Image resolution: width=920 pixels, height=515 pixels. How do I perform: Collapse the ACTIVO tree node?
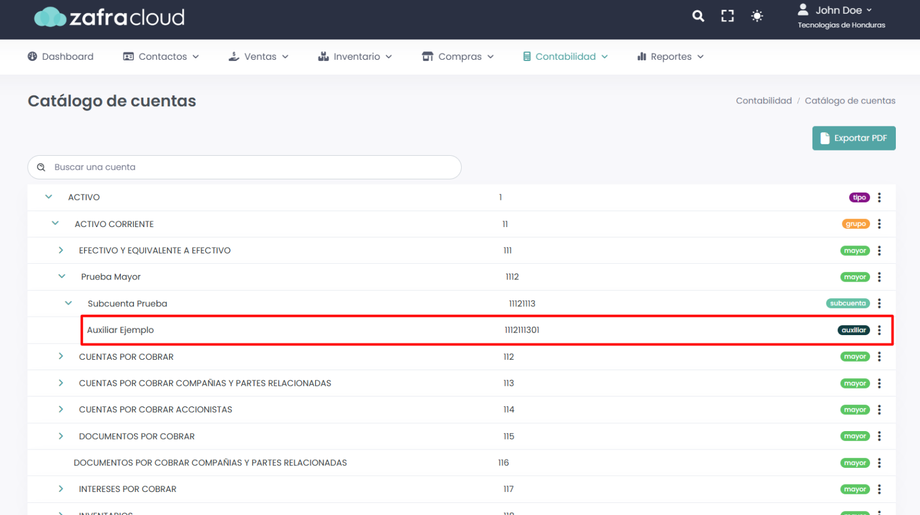click(48, 197)
